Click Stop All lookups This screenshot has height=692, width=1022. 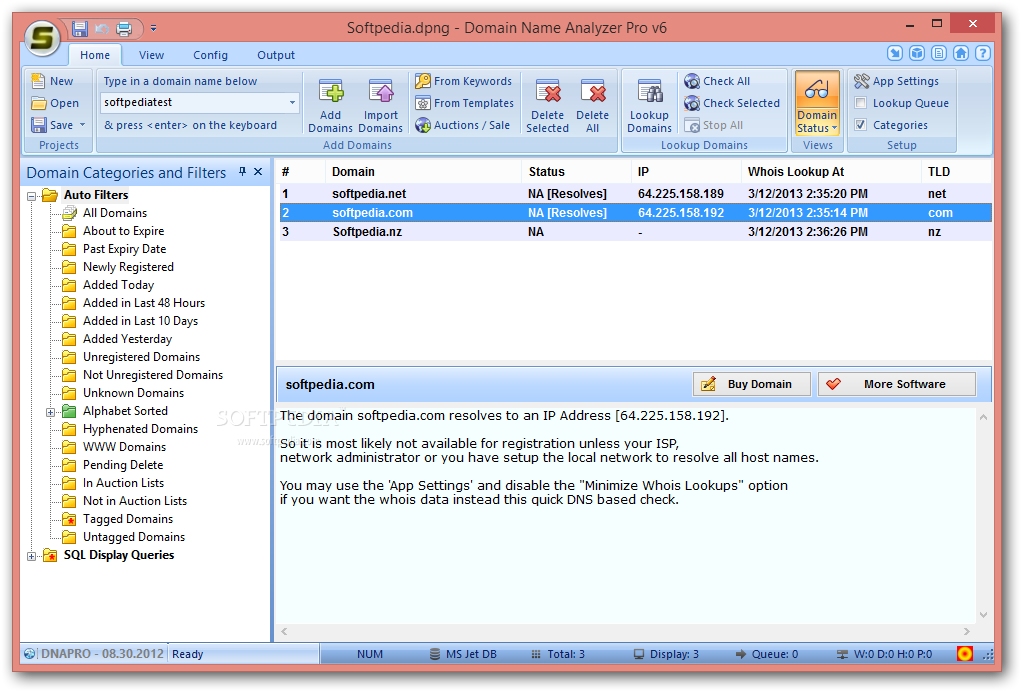tap(714, 125)
